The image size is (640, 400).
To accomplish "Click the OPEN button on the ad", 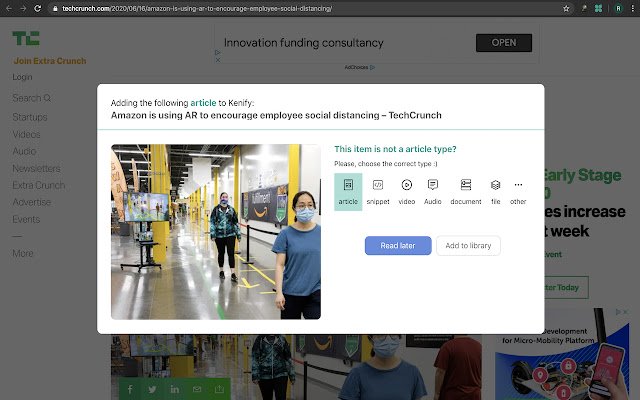I will (504, 42).
